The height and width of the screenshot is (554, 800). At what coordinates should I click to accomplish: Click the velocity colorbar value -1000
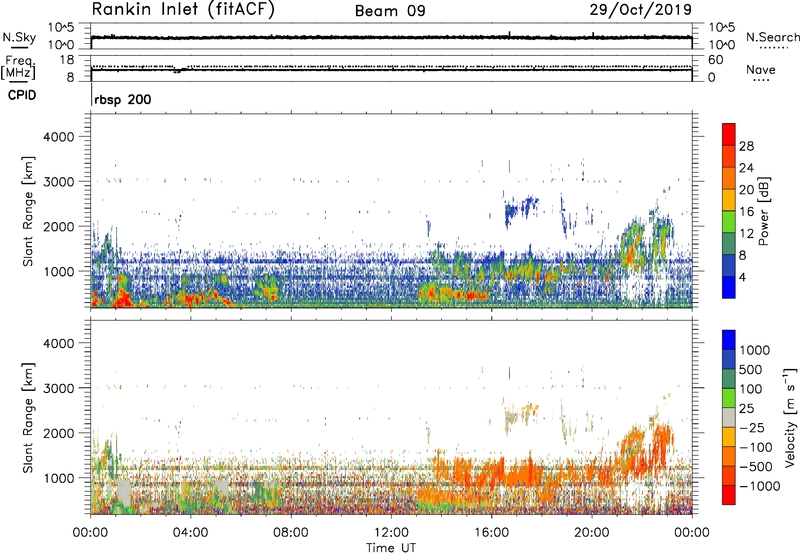(x=760, y=486)
